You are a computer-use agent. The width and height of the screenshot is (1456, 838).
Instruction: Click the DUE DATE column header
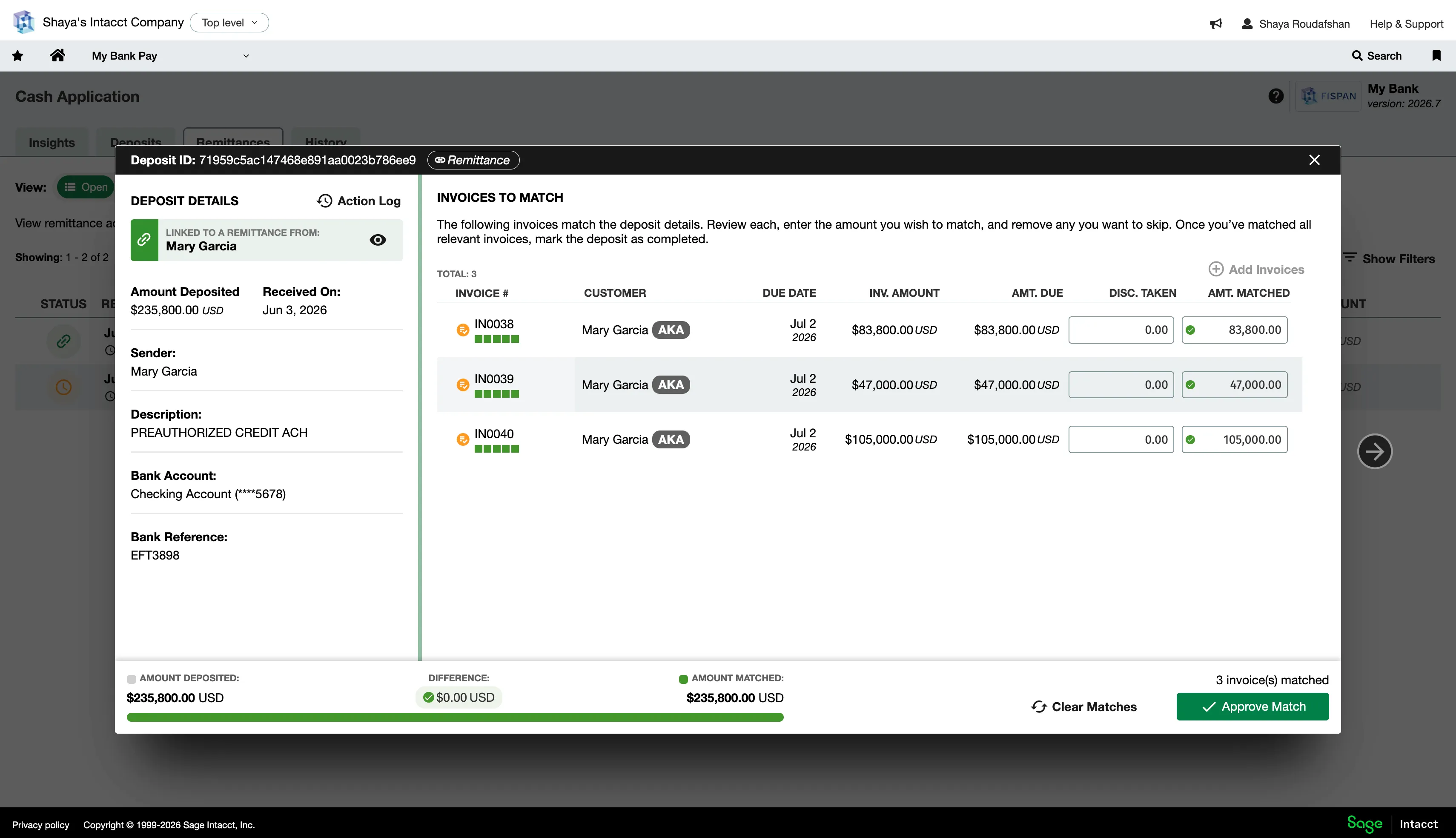pos(789,293)
